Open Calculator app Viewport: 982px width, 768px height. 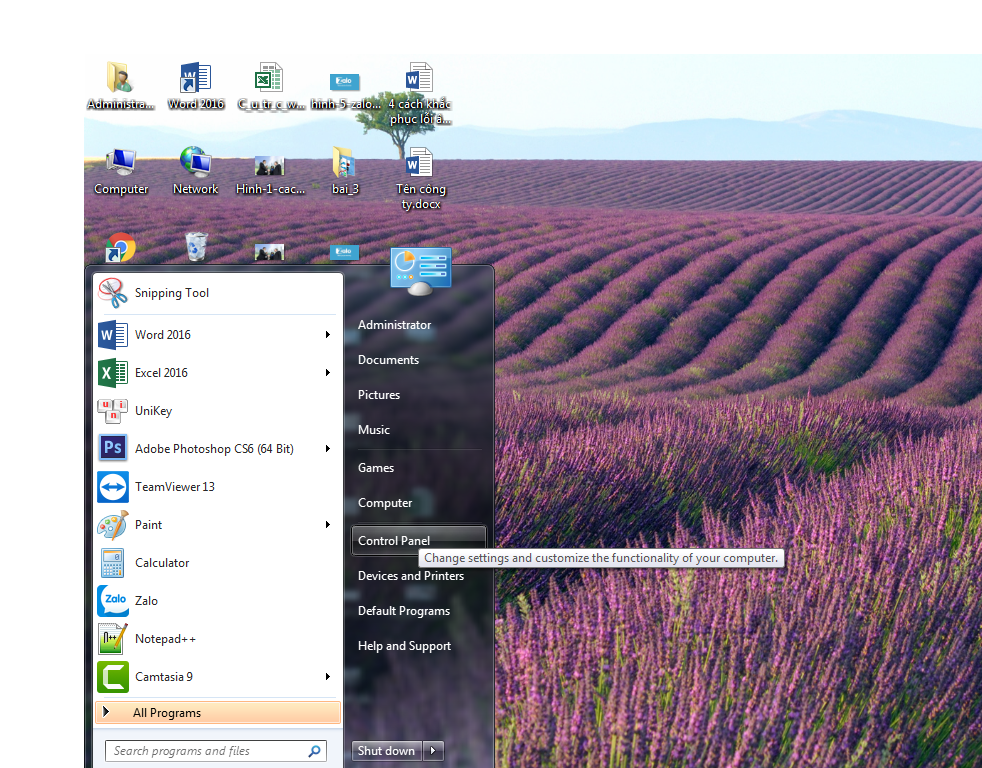[x=217, y=563]
